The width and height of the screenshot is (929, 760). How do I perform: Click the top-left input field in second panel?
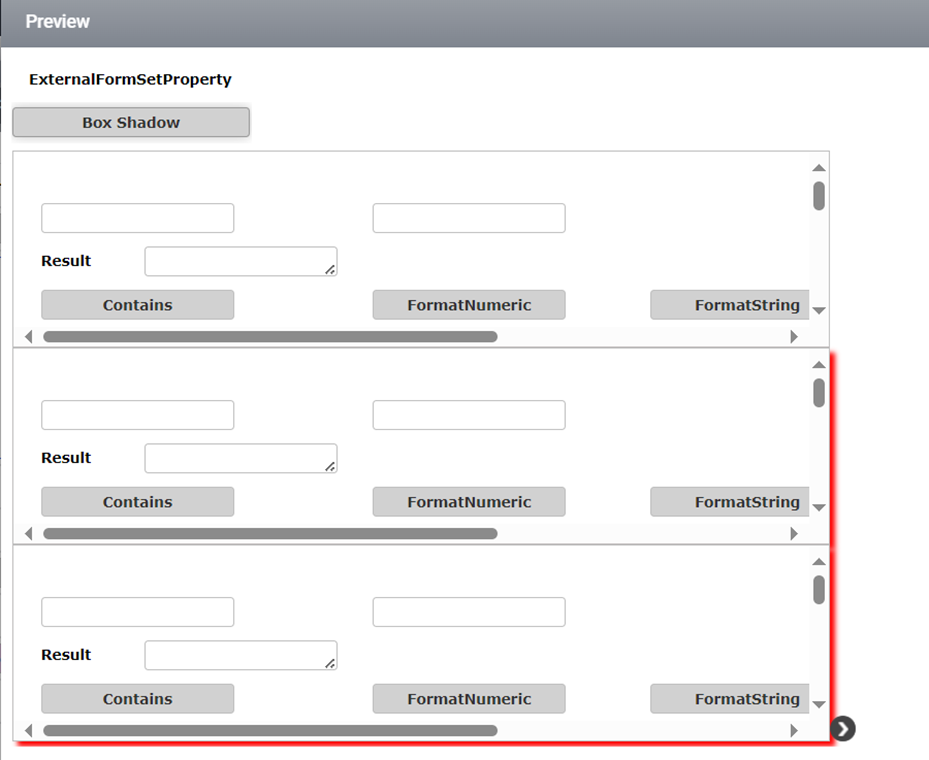pos(137,415)
